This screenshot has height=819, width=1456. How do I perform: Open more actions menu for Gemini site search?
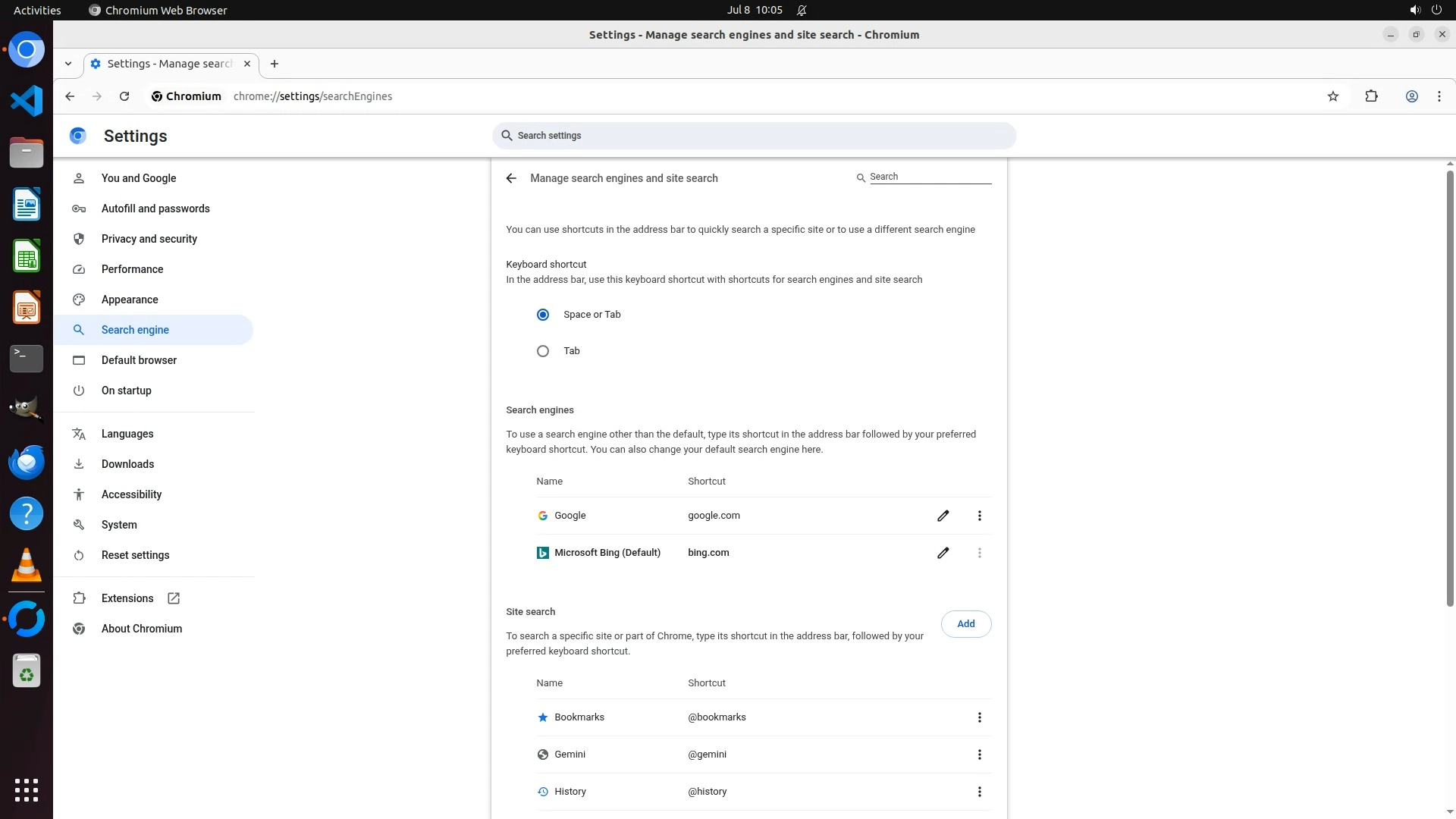coord(979,755)
